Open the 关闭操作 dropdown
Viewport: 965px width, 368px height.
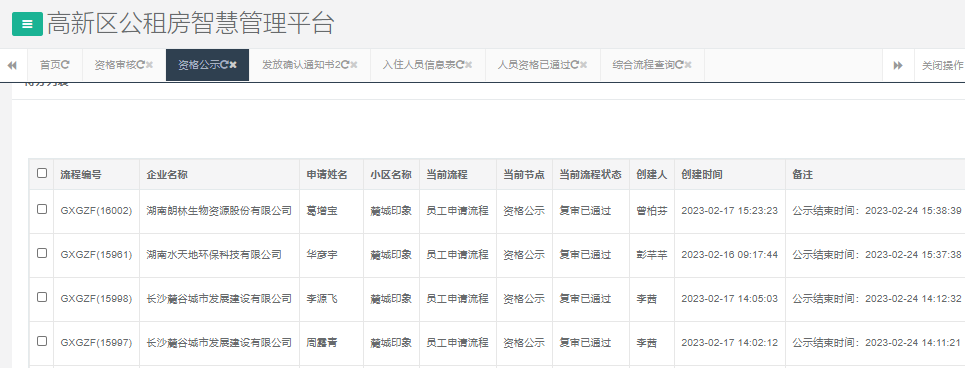point(942,65)
